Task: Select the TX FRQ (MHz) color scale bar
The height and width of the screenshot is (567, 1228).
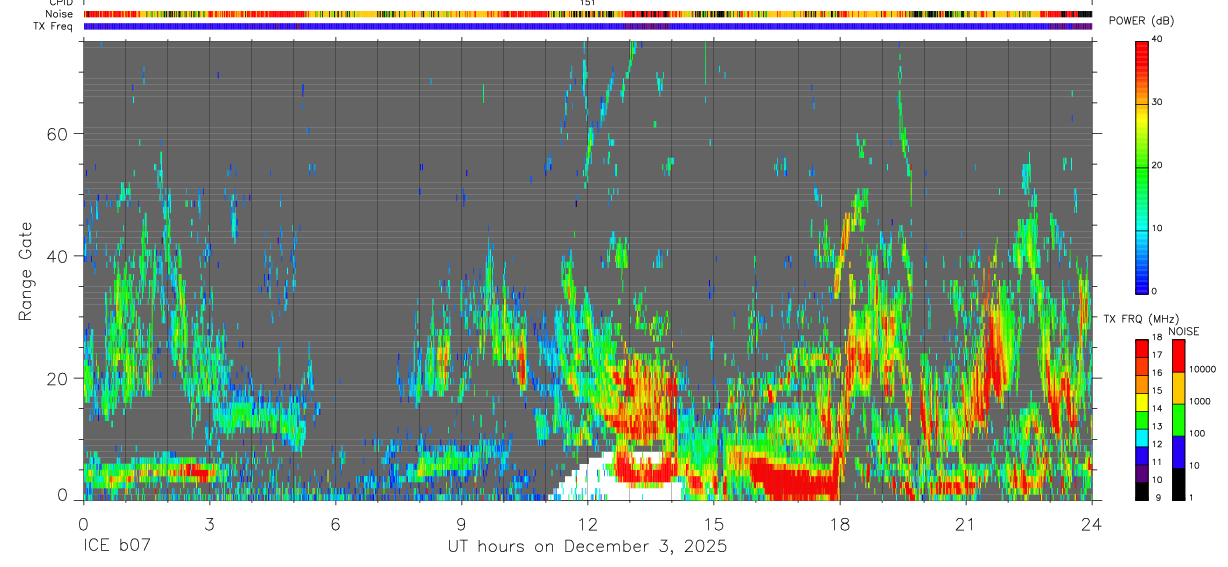Action: pyautogui.click(x=1142, y=419)
